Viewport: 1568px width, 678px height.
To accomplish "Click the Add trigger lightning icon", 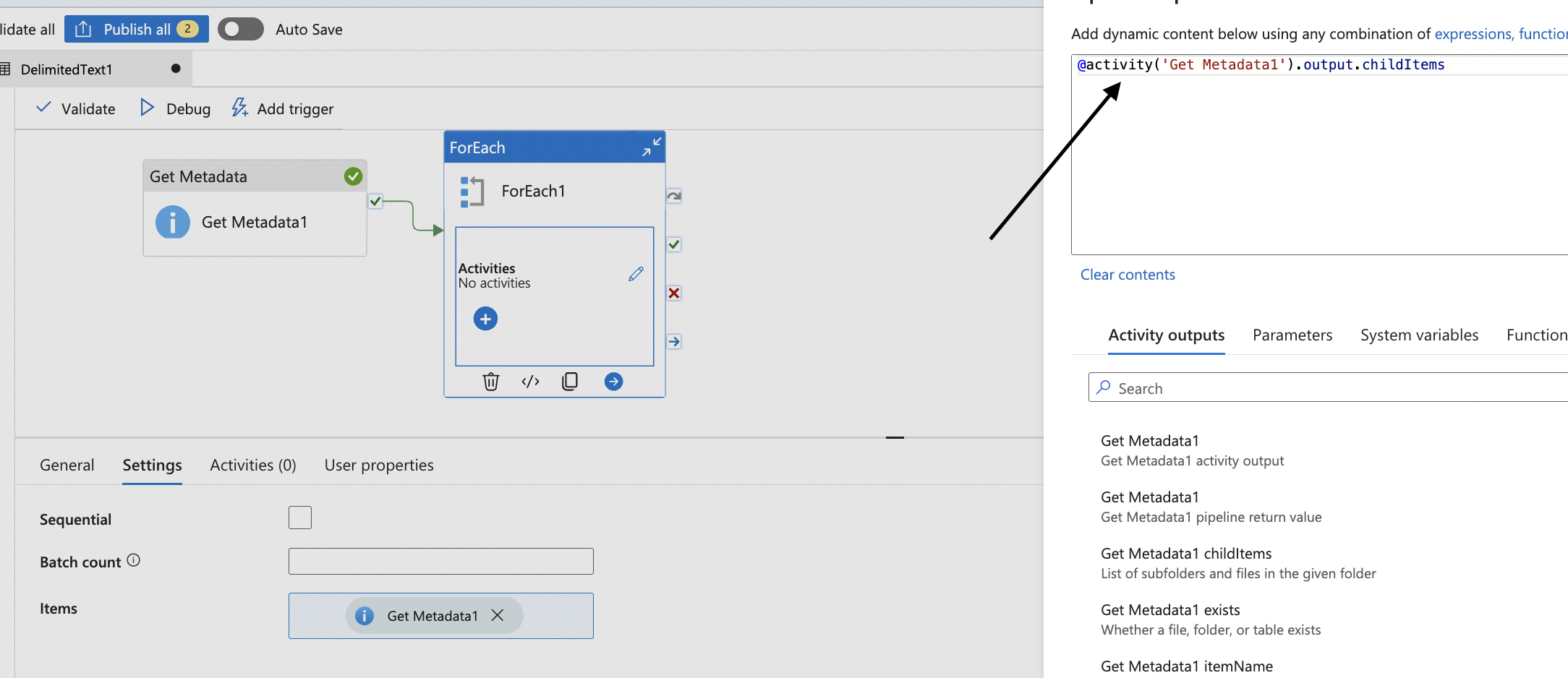I will coord(239,108).
